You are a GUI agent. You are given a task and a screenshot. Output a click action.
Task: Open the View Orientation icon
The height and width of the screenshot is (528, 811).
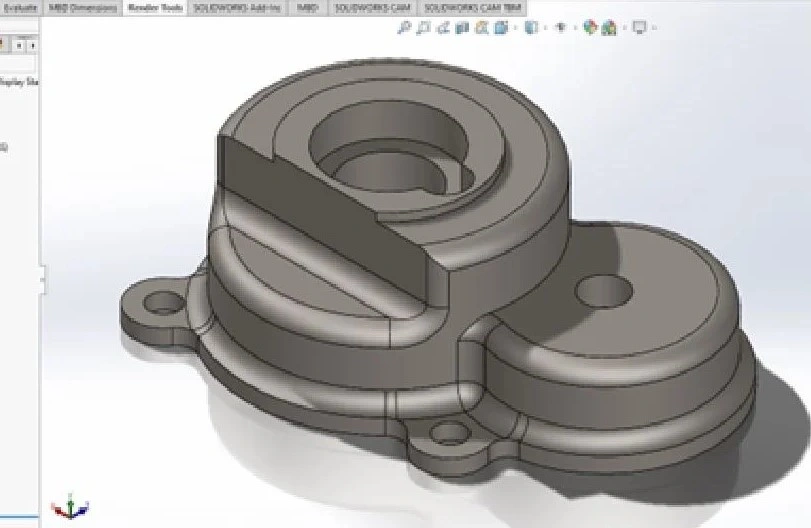pyautogui.click(x=500, y=28)
